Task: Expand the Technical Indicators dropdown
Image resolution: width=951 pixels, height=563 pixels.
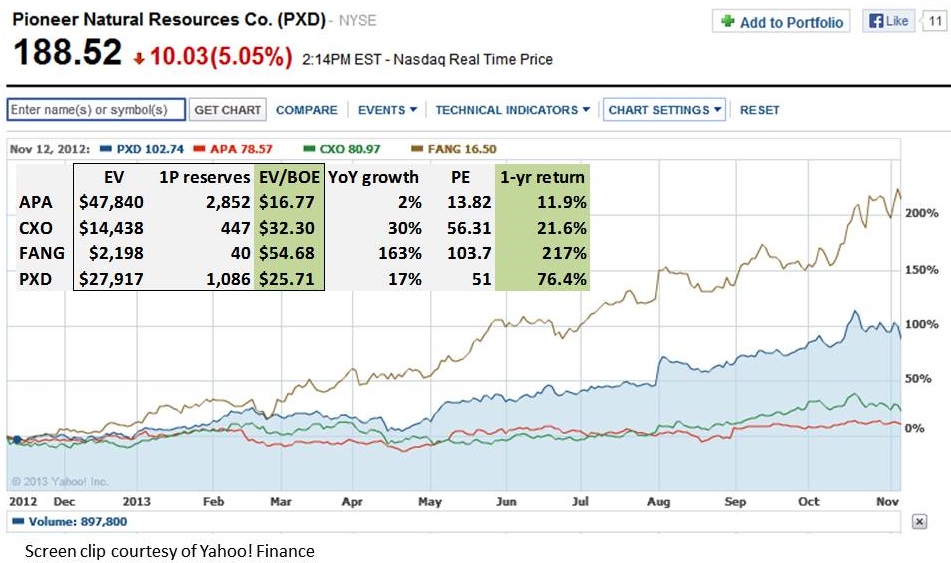Action: pos(512,110)
